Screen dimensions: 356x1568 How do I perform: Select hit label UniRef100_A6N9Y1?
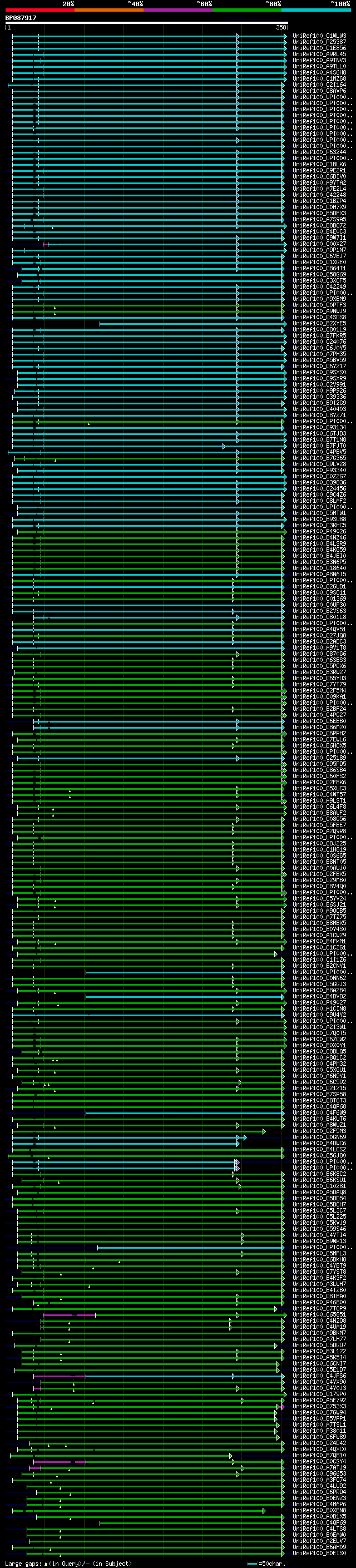point(319,1076)
